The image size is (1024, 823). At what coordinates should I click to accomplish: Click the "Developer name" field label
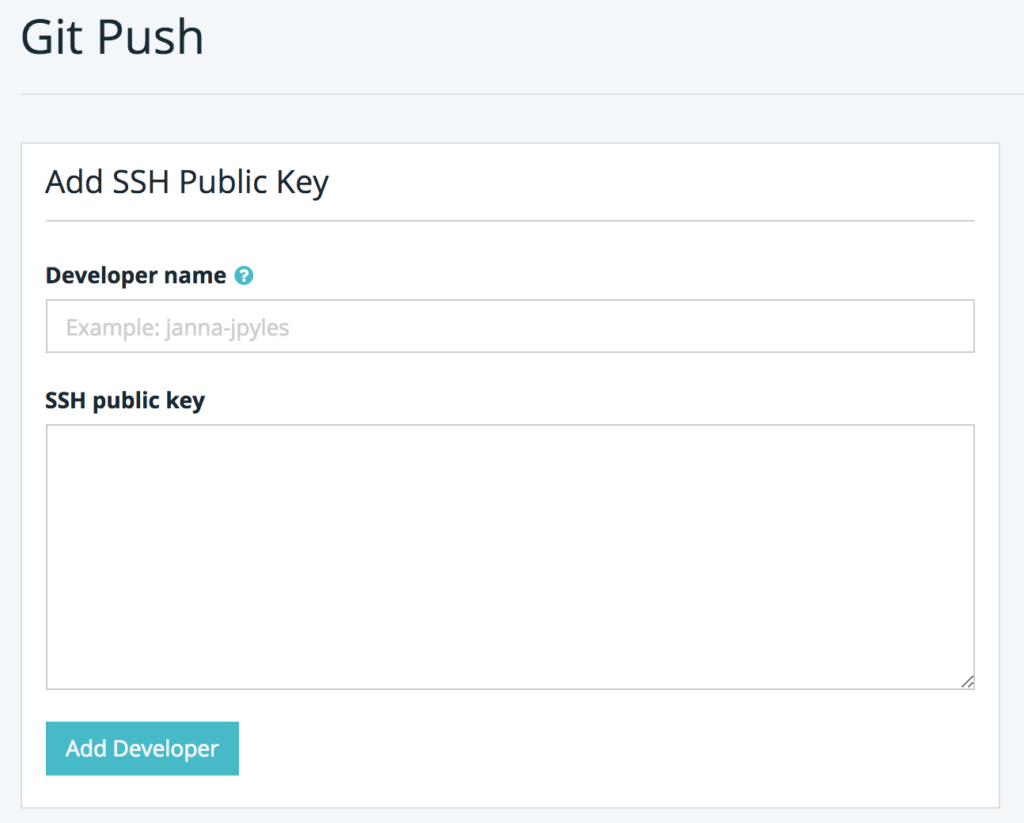point(136,276)
